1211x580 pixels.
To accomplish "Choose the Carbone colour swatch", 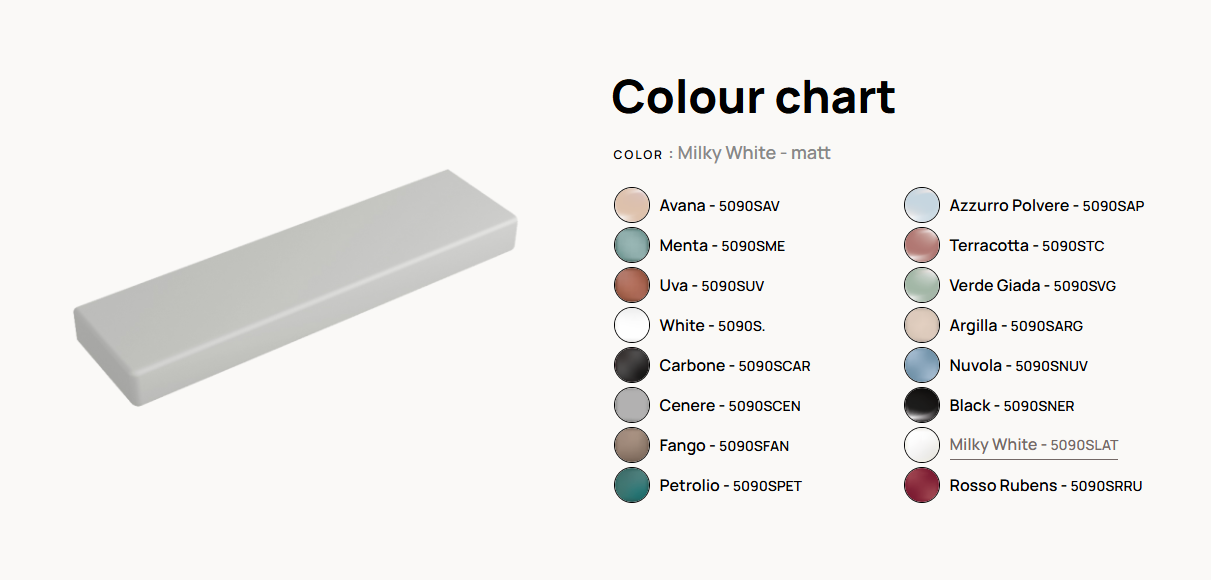I will point(632,365).
